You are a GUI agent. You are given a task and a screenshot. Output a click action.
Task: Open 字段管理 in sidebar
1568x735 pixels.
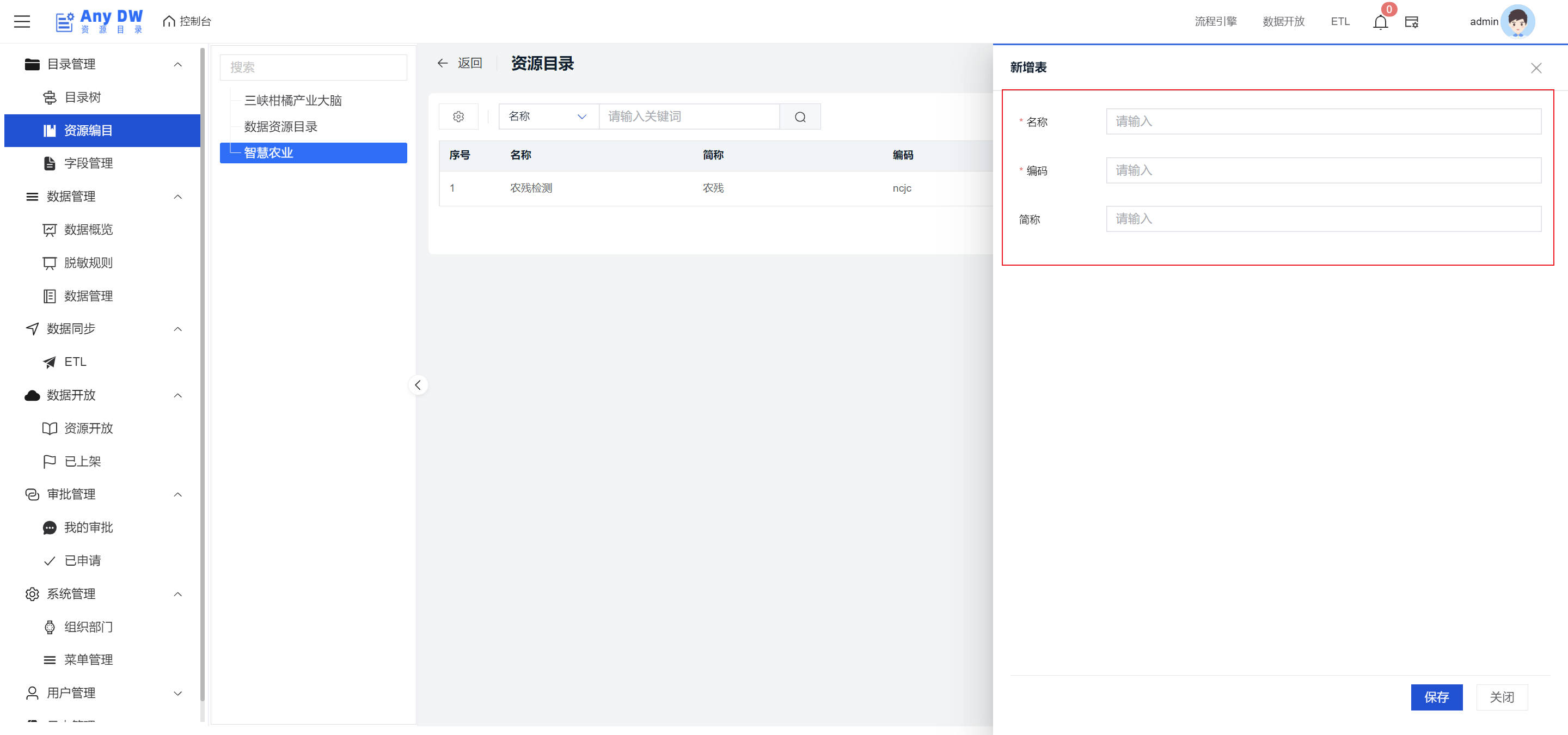coord(88,163)
